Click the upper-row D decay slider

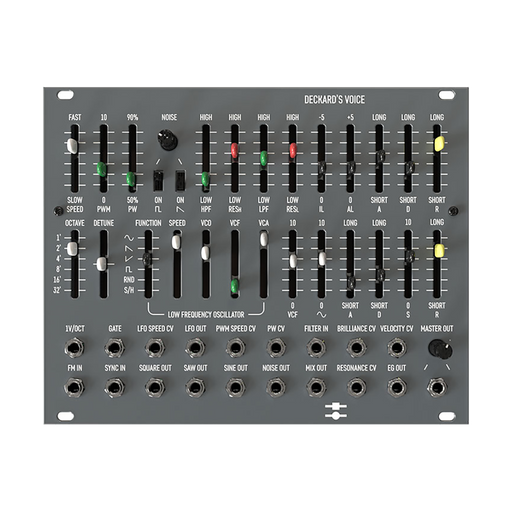[409, 168]
